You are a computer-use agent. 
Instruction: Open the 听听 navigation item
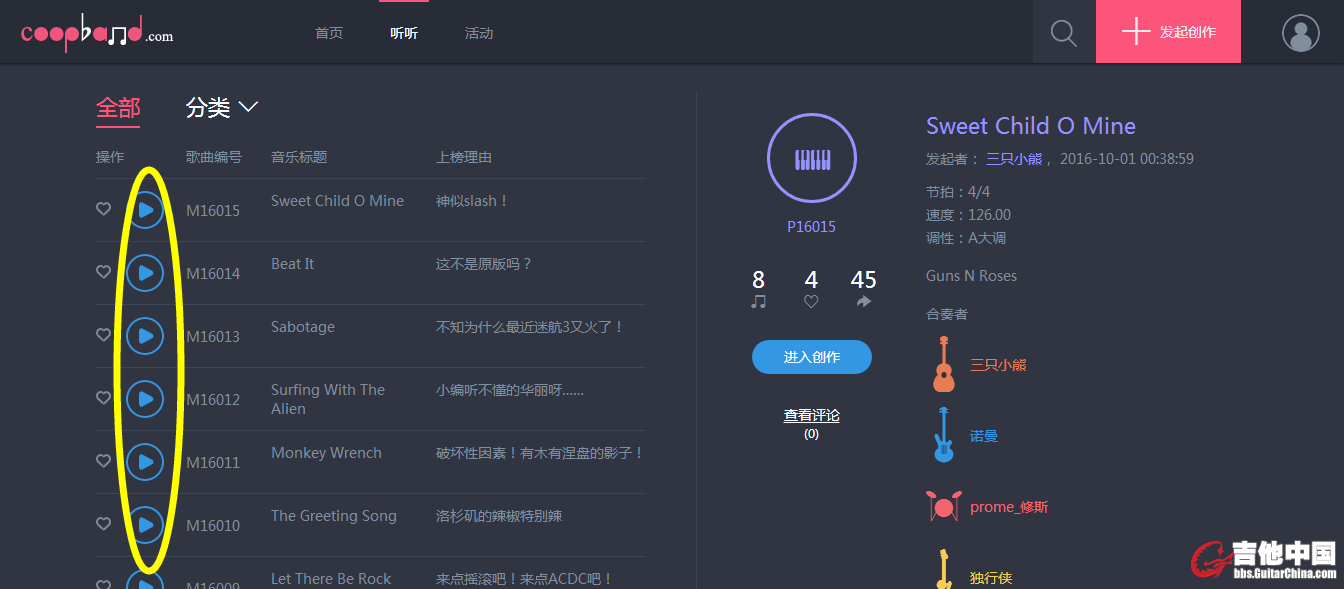(x=404, y=33)
